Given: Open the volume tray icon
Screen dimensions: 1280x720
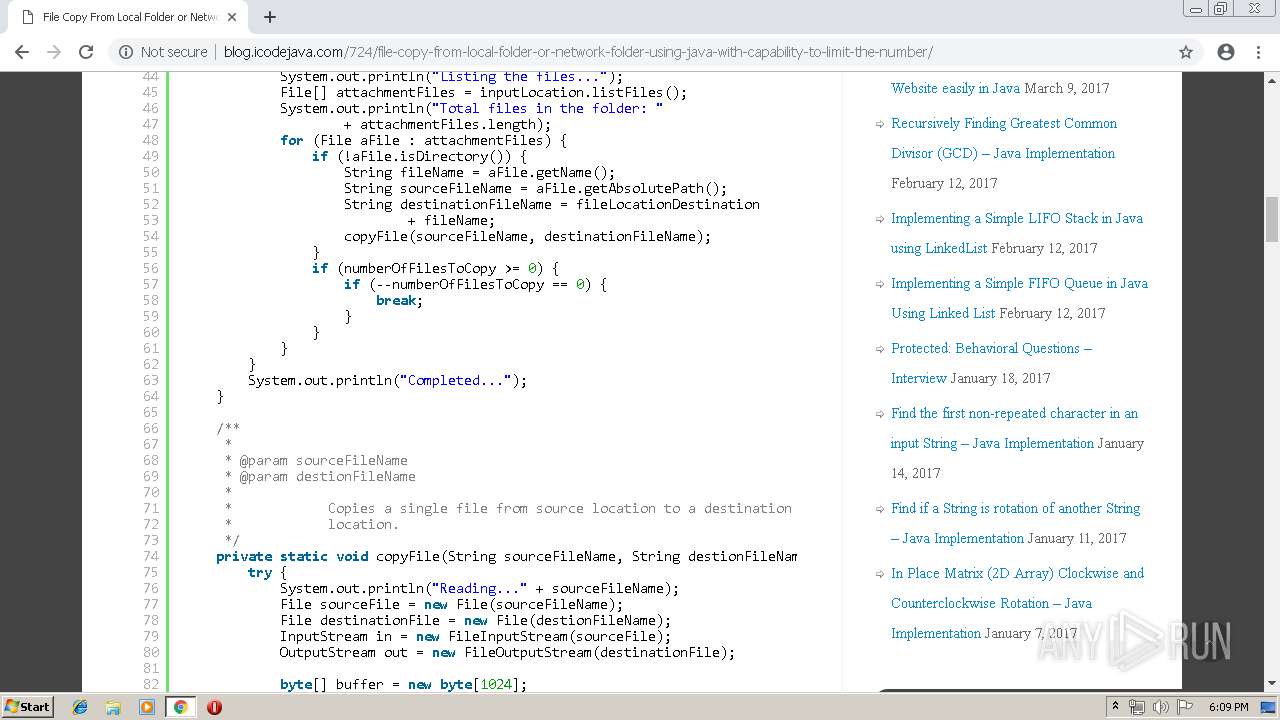Looking at the screenshot, I should click(x=1161, y=707).
